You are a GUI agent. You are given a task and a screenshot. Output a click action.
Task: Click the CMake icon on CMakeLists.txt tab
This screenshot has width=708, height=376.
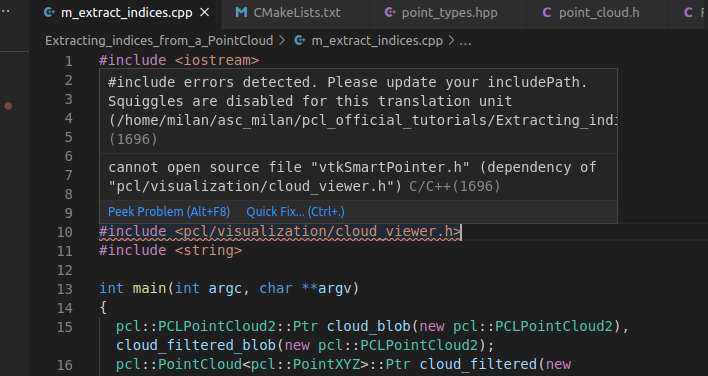coord(242,13)
